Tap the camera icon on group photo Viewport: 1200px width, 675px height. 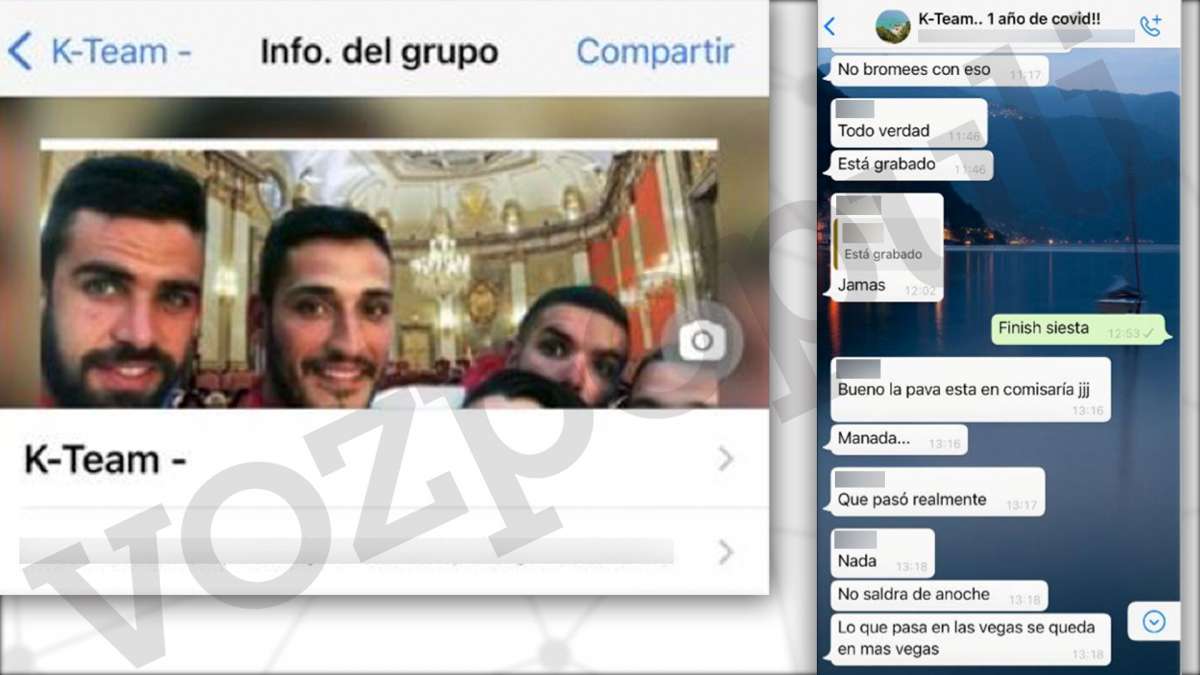(702, 342)
